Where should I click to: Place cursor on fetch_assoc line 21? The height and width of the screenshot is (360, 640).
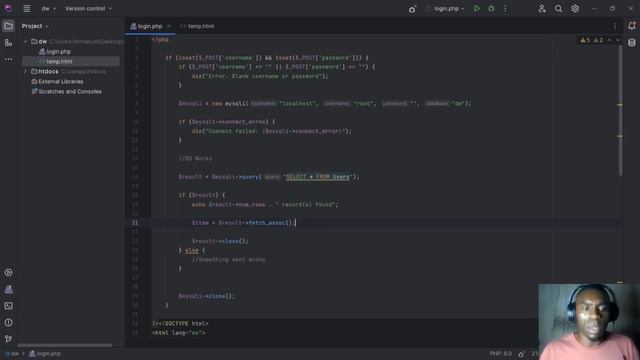(x=243, y=223)
